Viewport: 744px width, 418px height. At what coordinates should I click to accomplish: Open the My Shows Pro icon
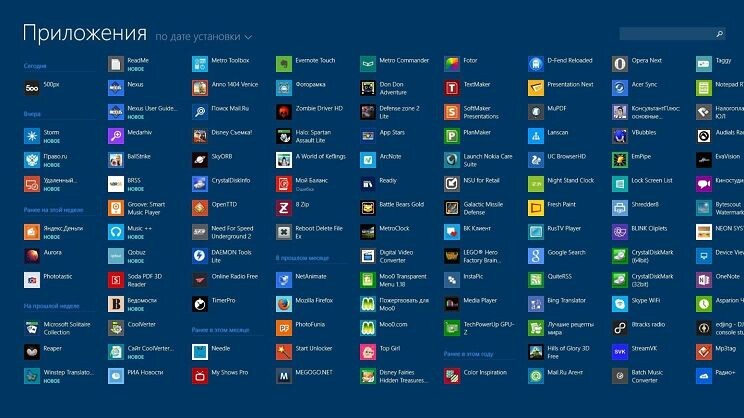pyautogui.click(x=200, y=376)
